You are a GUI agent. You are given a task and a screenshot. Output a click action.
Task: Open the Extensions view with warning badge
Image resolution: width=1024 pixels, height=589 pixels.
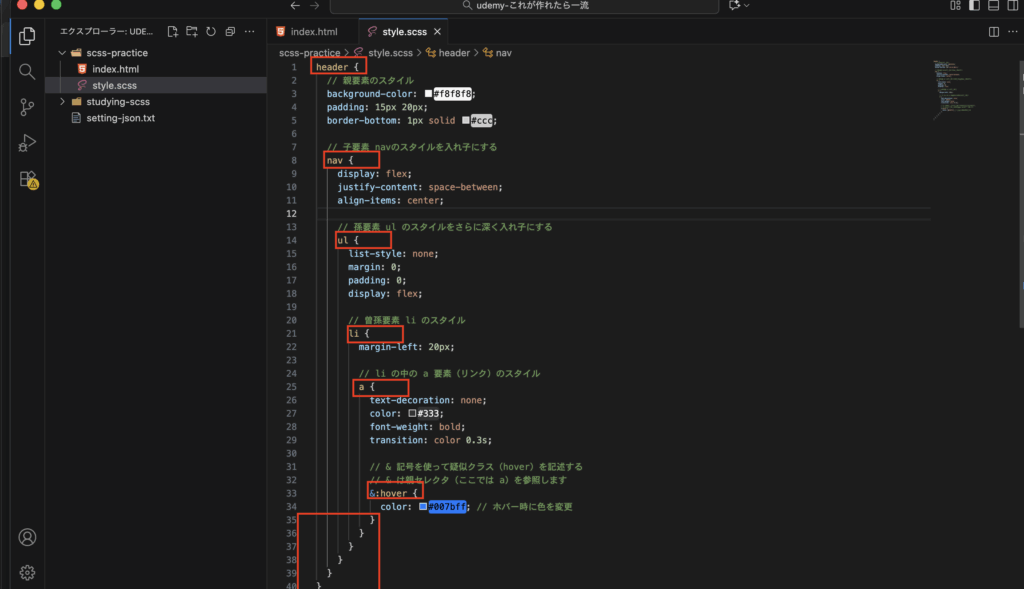click(x=27, y=179)
